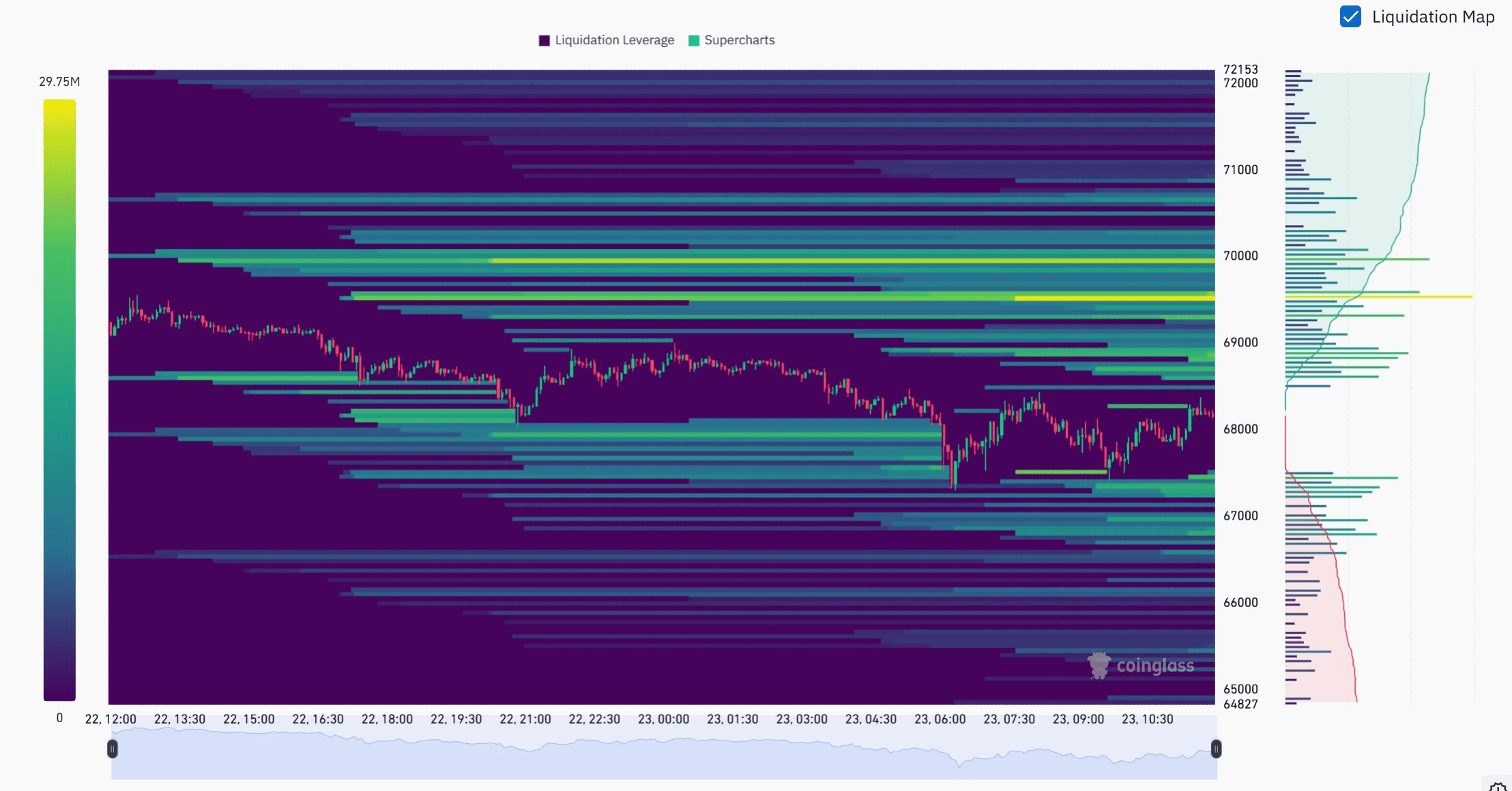The height and width of the screenshot is (791, 1512).
Task: Click the 0 color scale minimum label
Action: (59, 718)
